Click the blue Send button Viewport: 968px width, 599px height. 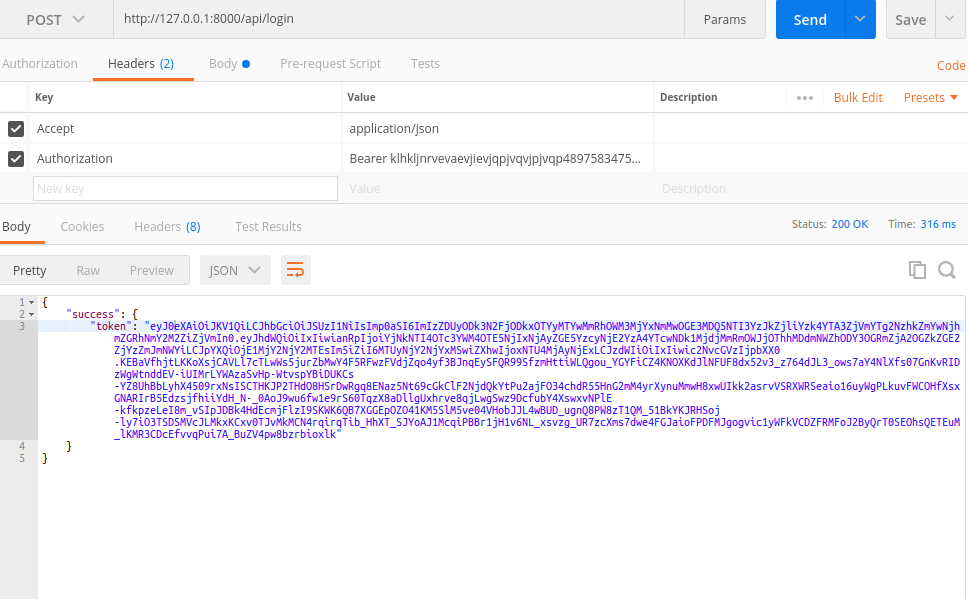809,19
